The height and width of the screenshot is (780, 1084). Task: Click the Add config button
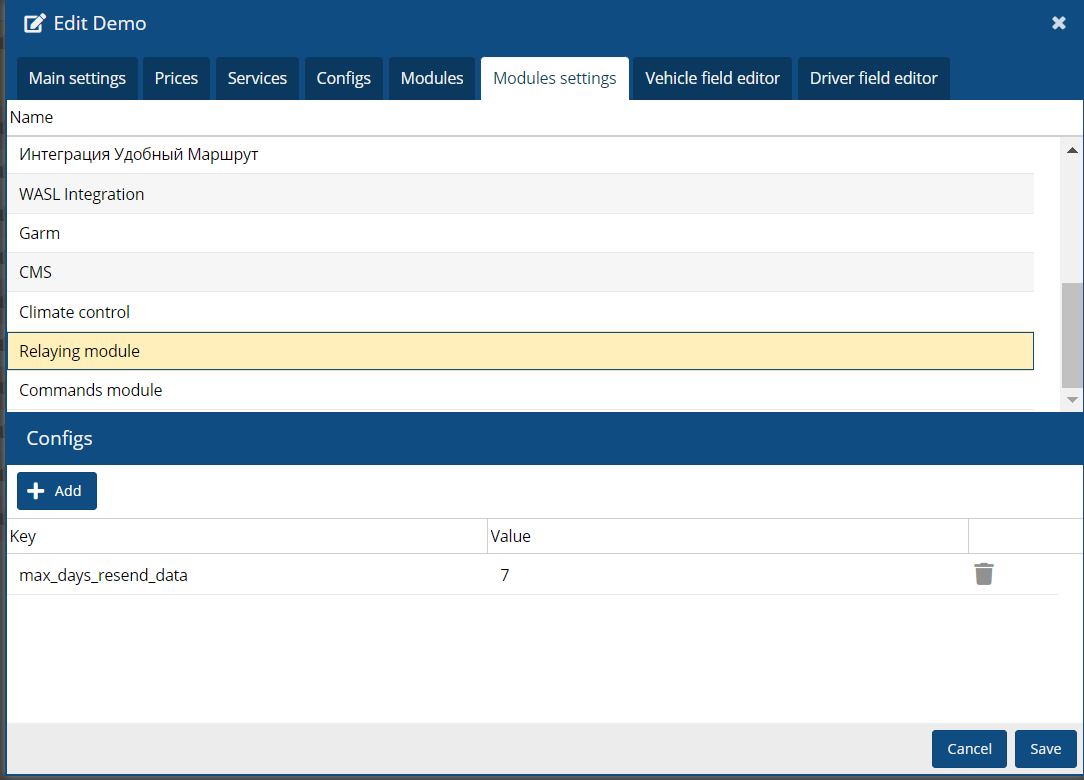[x=57, y=491]
